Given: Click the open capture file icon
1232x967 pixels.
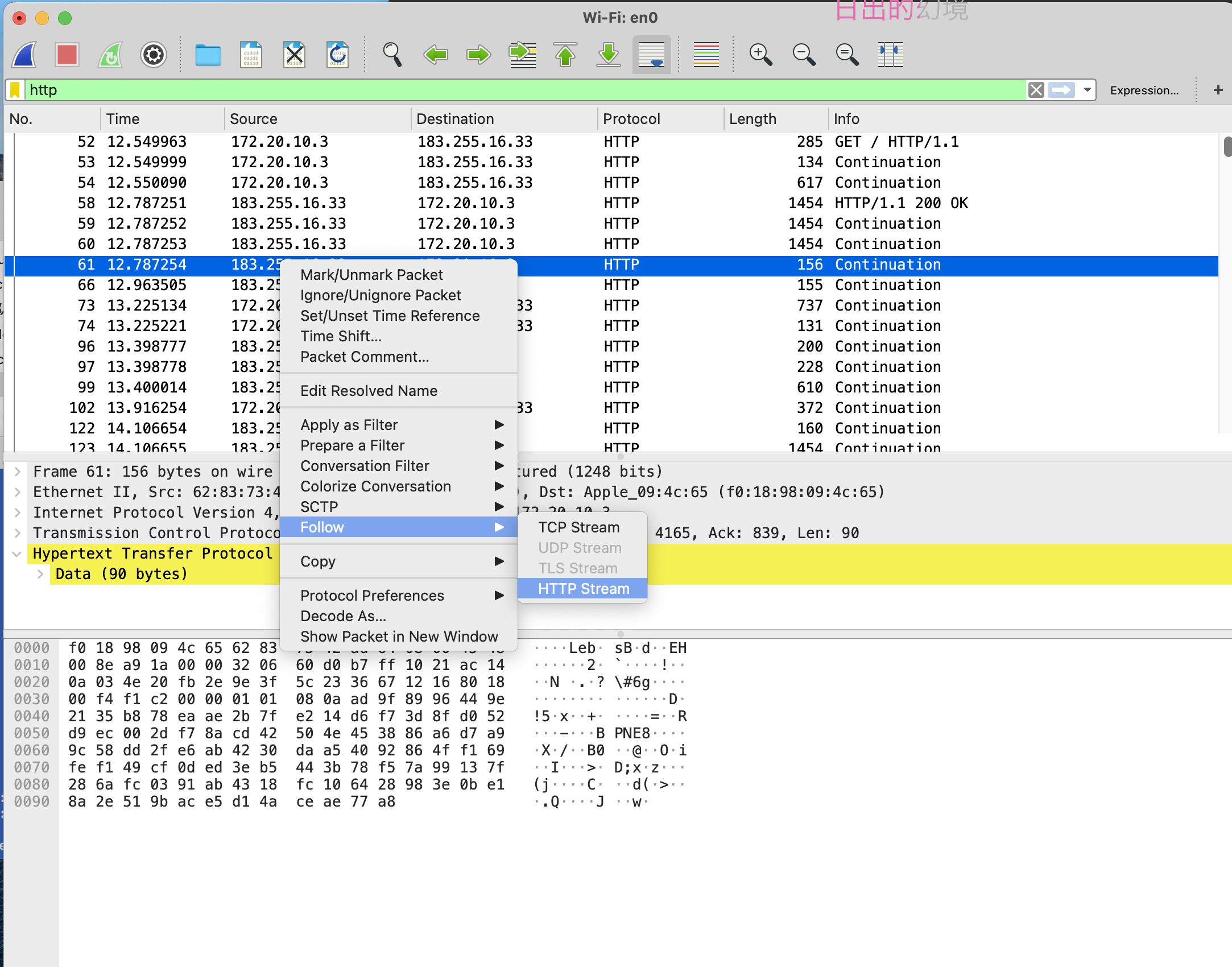Looking at the screenshot, I should (209, 55).
